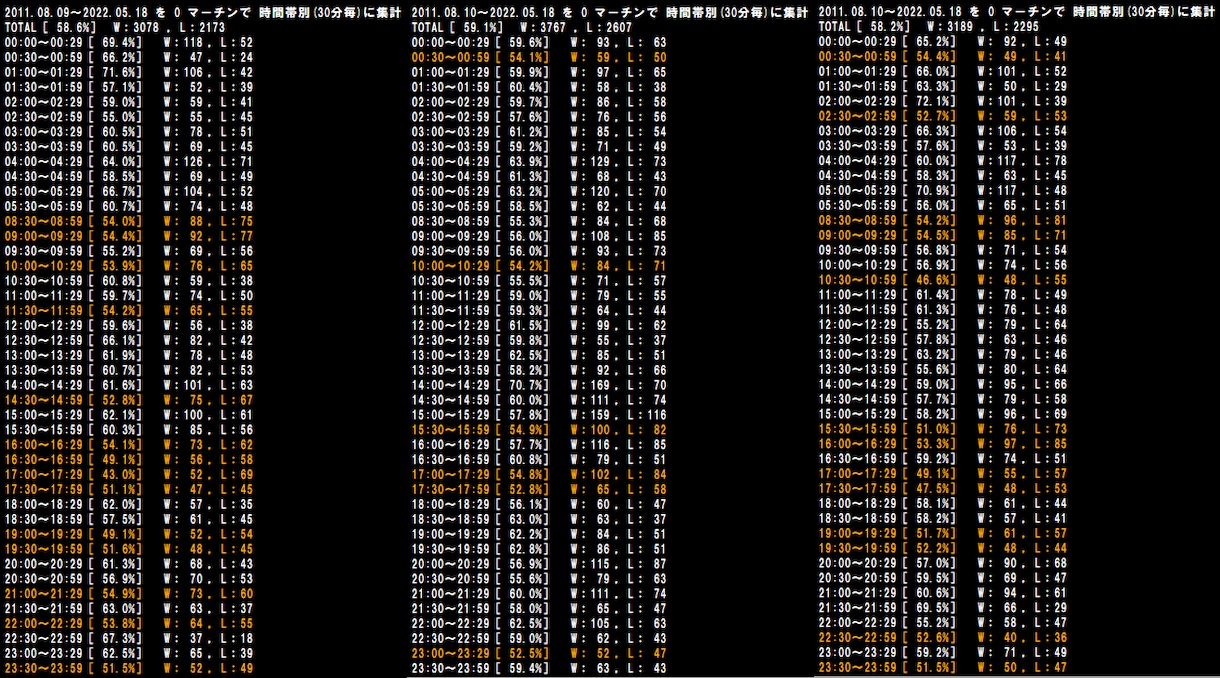The height and width of the screenshot is (678, 1220).
Task: Select the 02:00~02:29 row showing 72.1%
Action: [943, 102]
